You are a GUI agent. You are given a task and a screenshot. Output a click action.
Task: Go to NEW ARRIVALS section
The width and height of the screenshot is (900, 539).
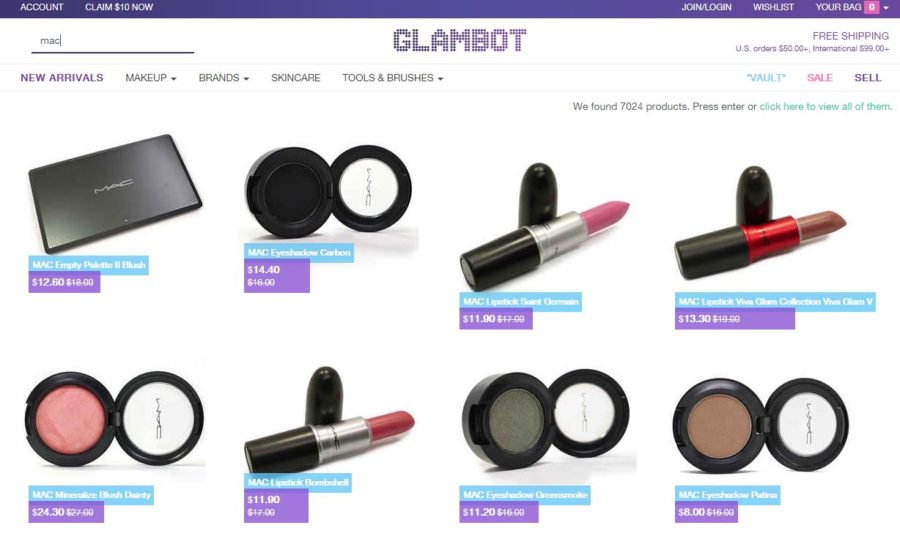62,77
